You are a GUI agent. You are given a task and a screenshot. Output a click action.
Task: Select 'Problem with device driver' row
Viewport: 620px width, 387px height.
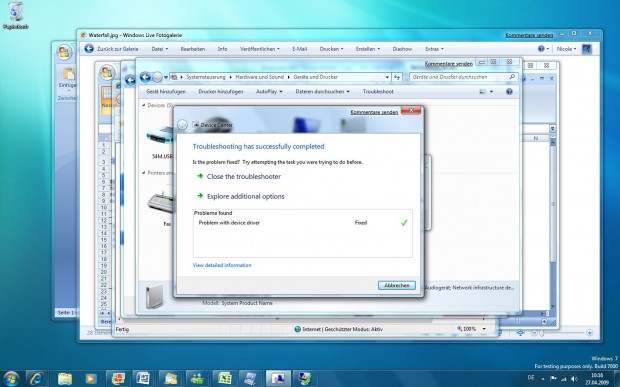pyautogui.click(x=302, y=223)
